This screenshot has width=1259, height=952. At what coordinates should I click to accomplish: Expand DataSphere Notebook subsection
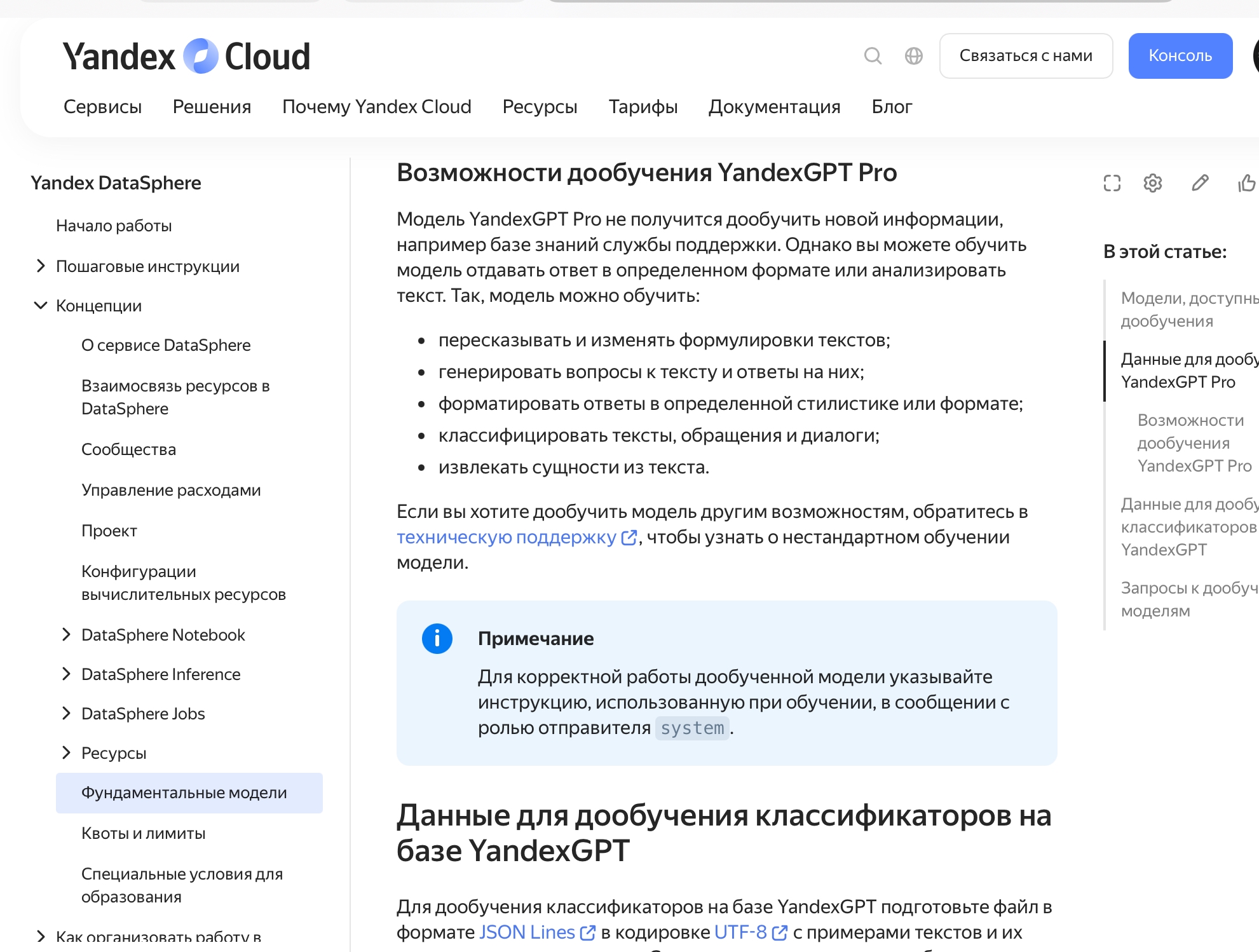(x=66, y=634)
